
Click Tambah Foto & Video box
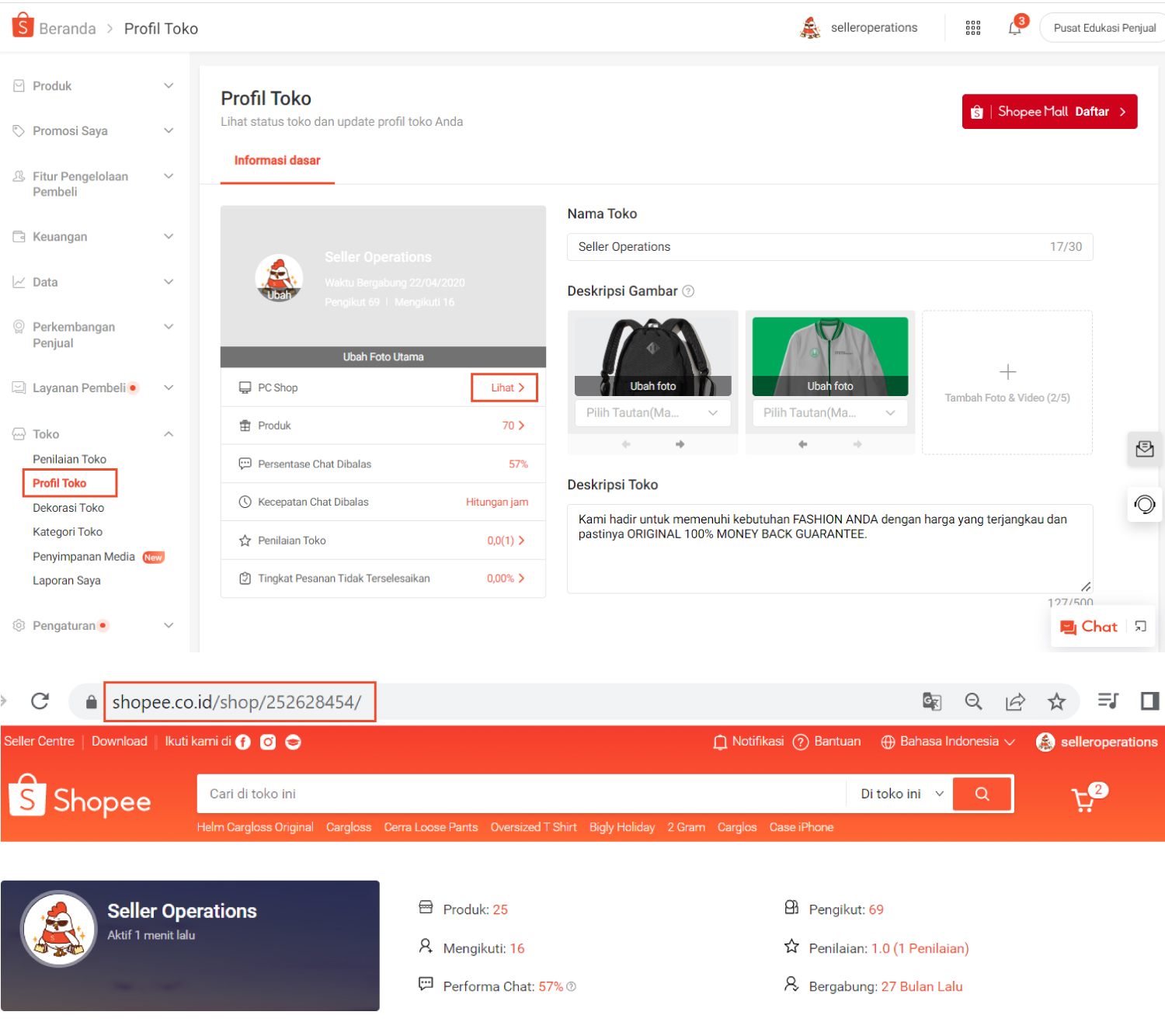click(1007, 382)
